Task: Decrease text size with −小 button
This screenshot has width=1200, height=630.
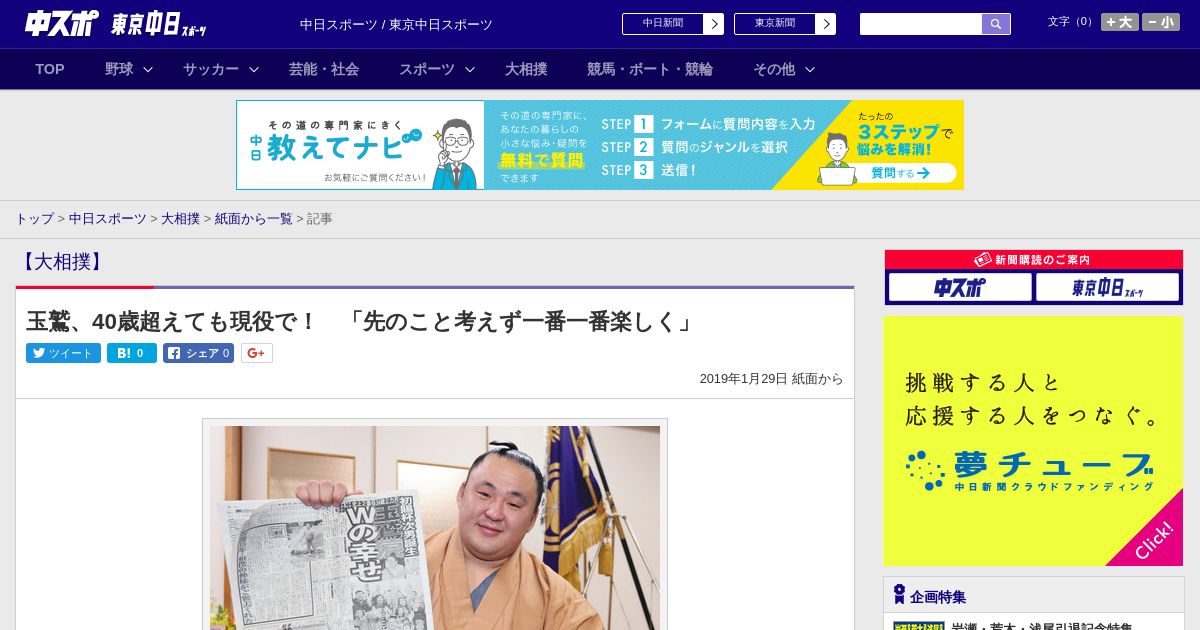Action: pos(1161,22)
